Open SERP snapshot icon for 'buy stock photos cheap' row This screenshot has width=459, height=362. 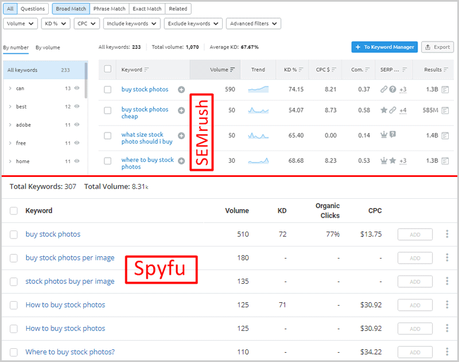pos(445,110)
